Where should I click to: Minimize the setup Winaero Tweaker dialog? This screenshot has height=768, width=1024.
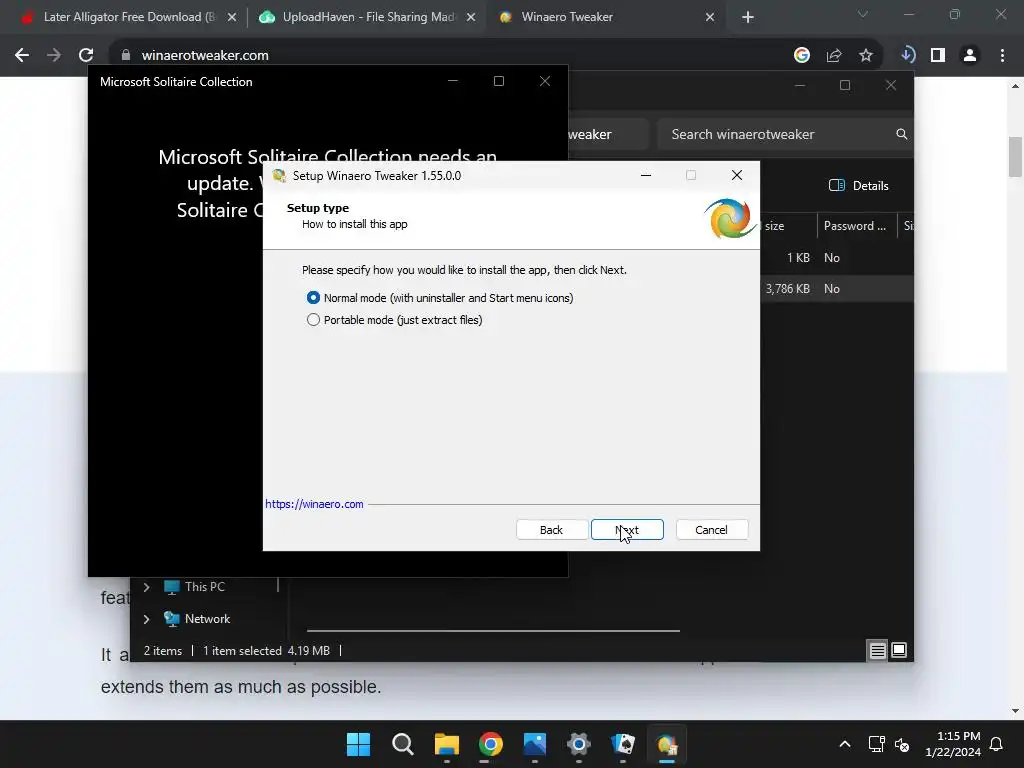(646, 175)
